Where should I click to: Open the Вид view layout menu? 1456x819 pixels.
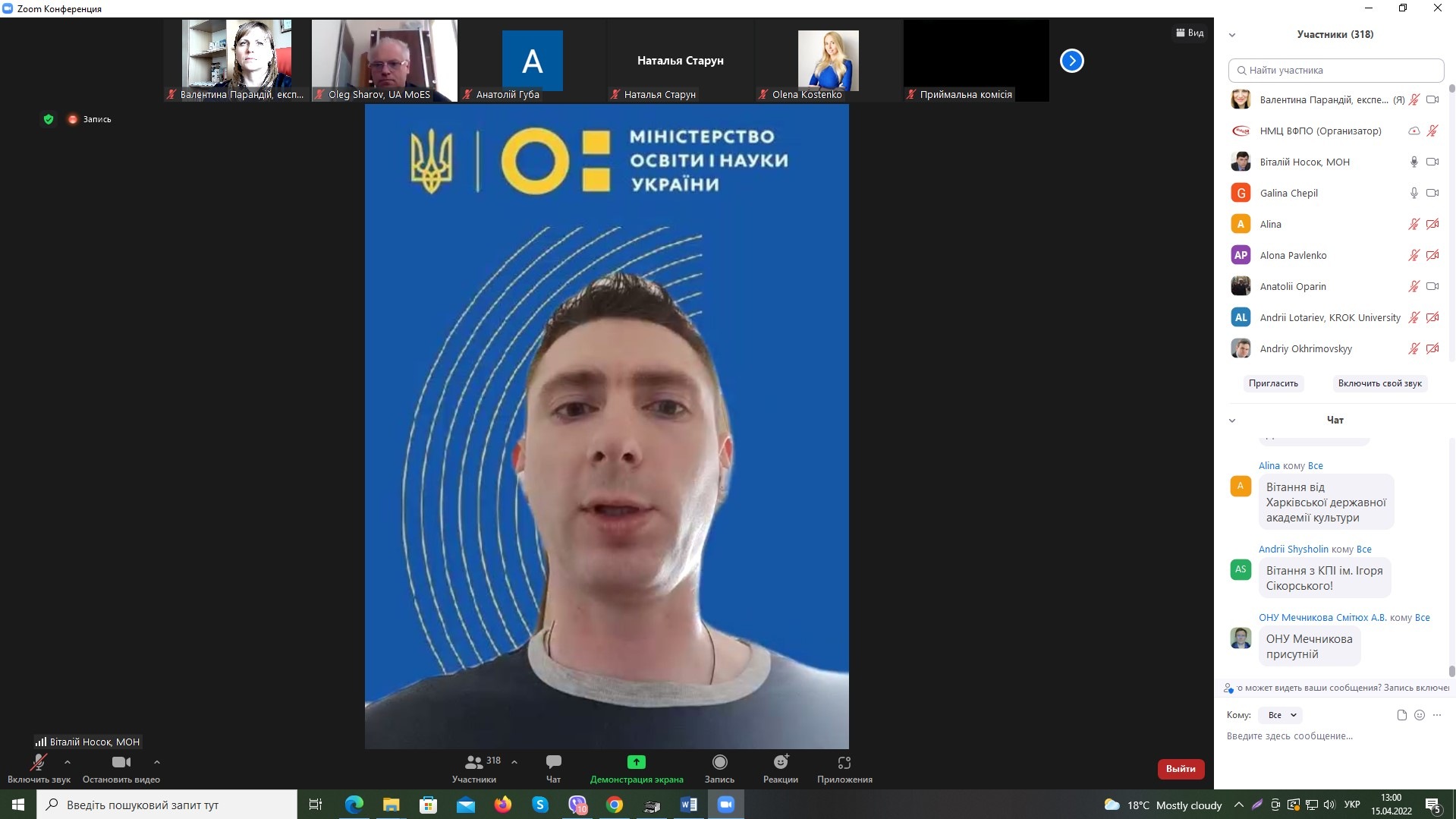click(1190, 33)
